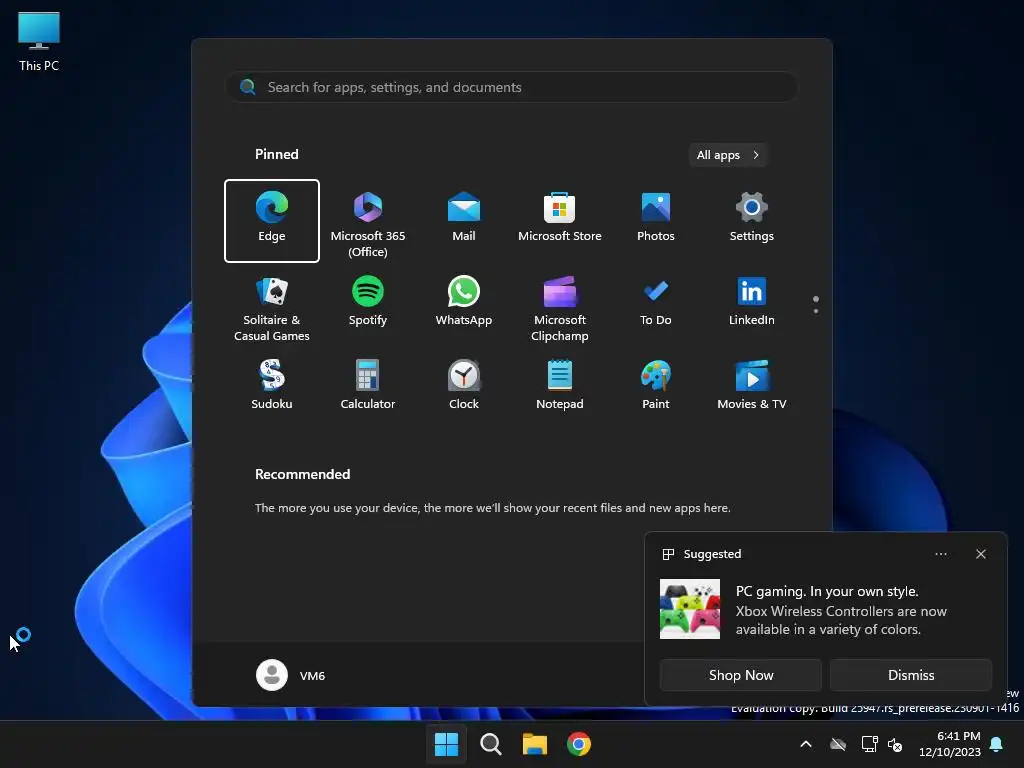This screenshot has height=768, width=1024.
Task: Click the network status tray icon
Action: click(x=869, y=744)
